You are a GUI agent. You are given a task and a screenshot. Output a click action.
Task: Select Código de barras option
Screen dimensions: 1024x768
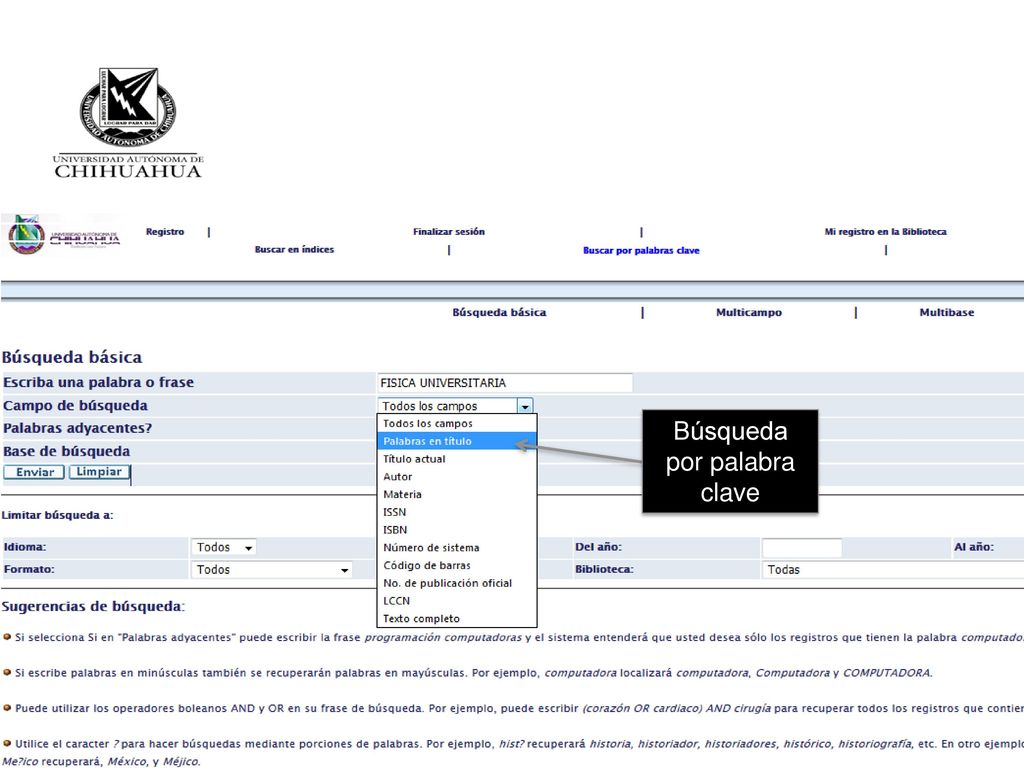click(x=456, y=566)
